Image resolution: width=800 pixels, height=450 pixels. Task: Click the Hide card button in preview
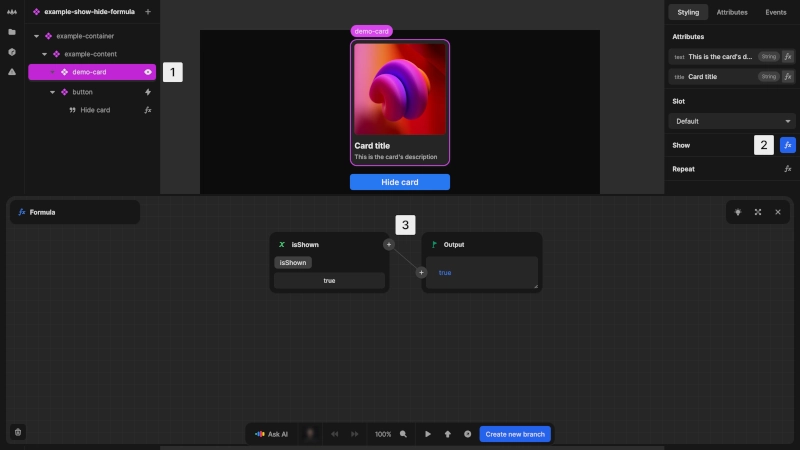tap(400, 182)
